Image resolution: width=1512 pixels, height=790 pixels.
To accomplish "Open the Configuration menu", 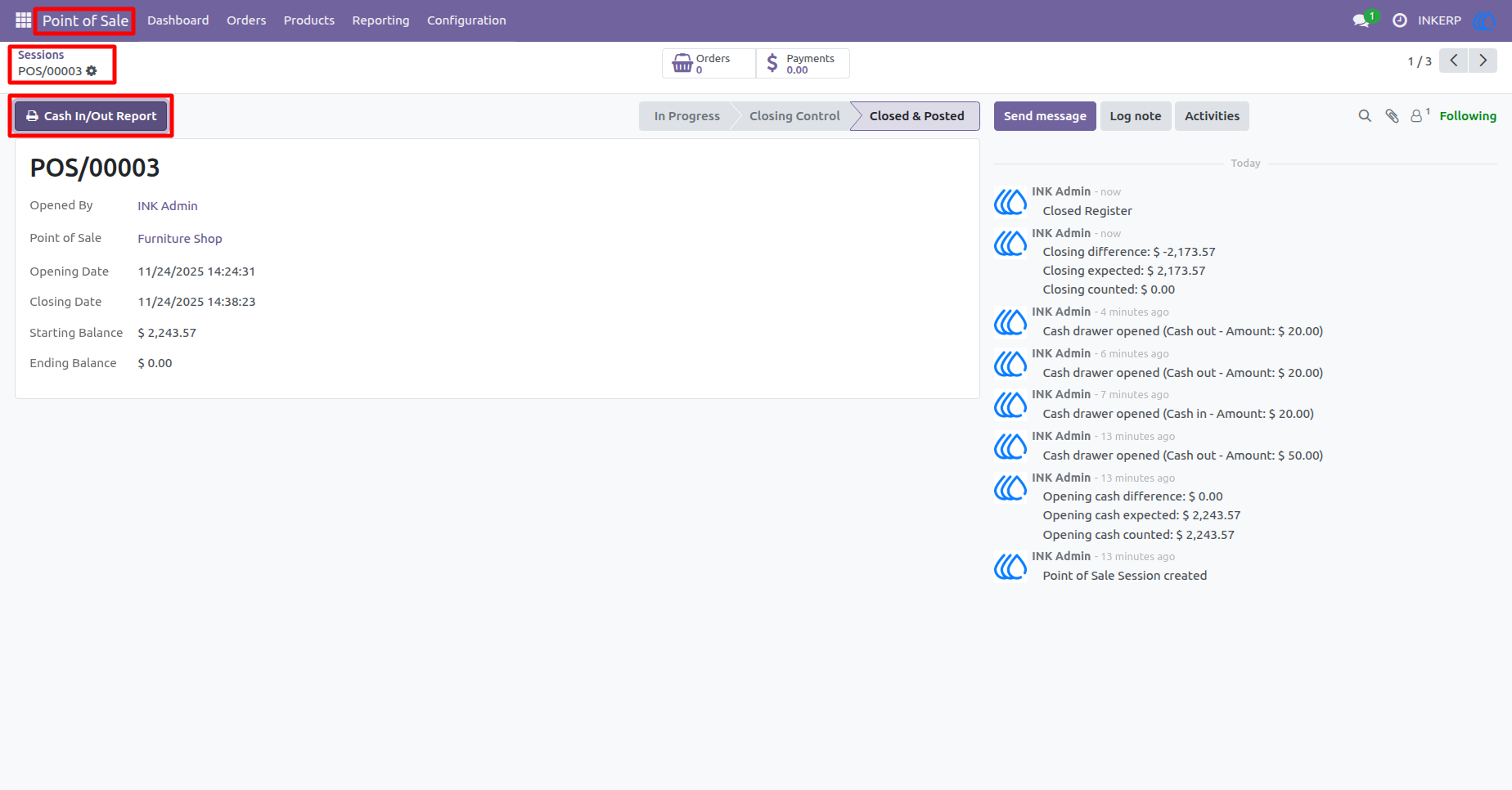I will tap(466, 20).
